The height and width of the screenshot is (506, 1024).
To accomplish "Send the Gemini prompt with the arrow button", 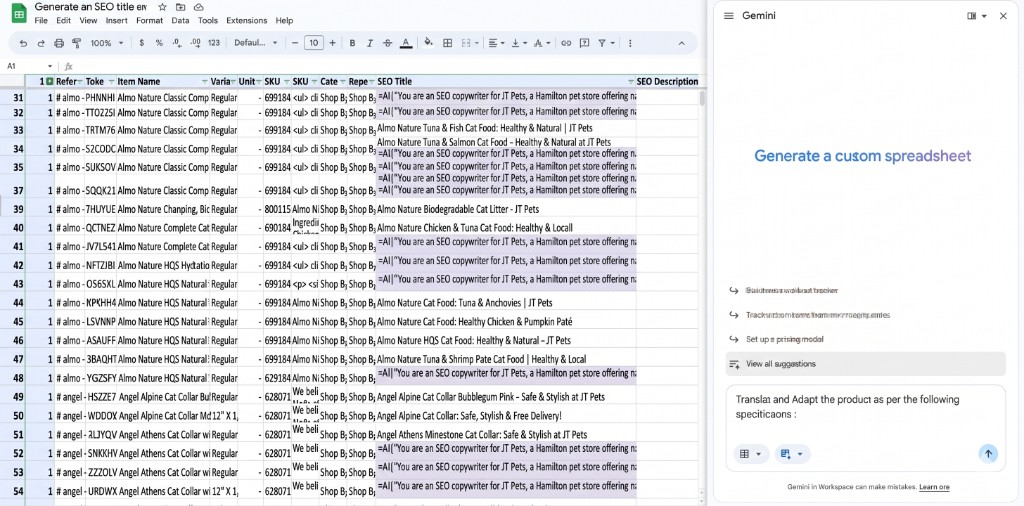I will tap(988, 454).
